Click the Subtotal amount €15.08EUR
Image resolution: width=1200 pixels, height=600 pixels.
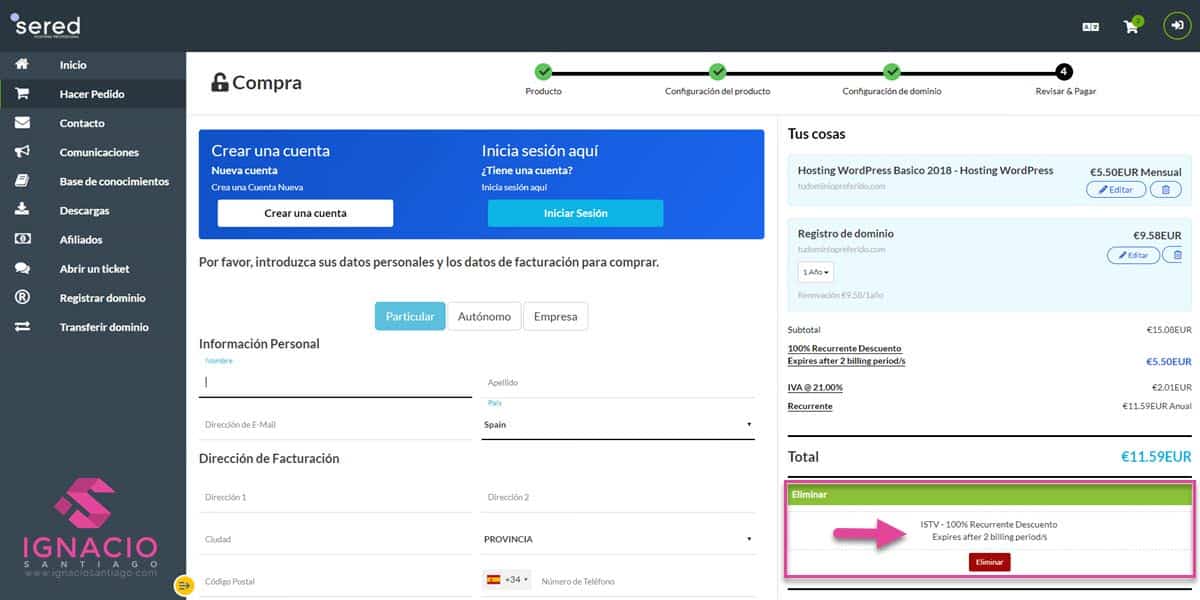(1169, 329)
